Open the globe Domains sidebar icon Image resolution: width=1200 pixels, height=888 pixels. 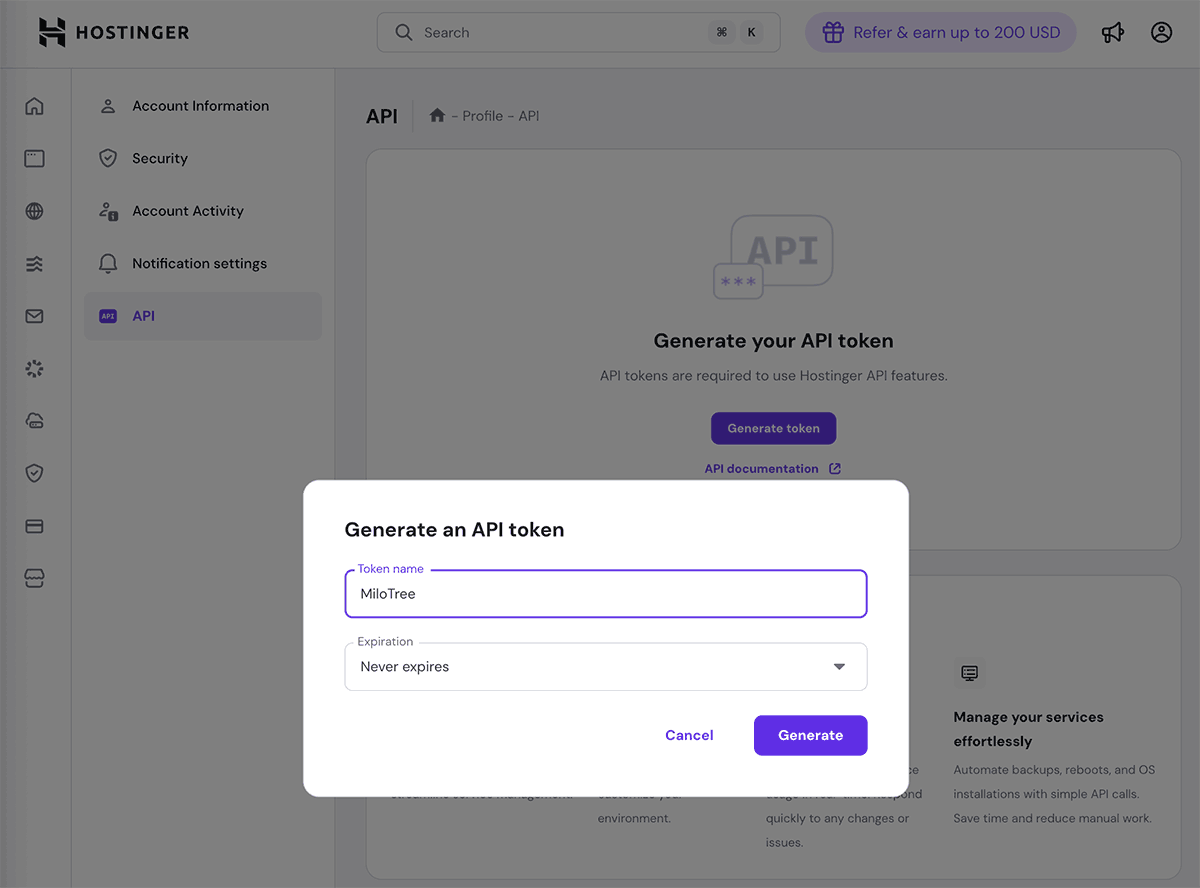click(x=35, y=211)
